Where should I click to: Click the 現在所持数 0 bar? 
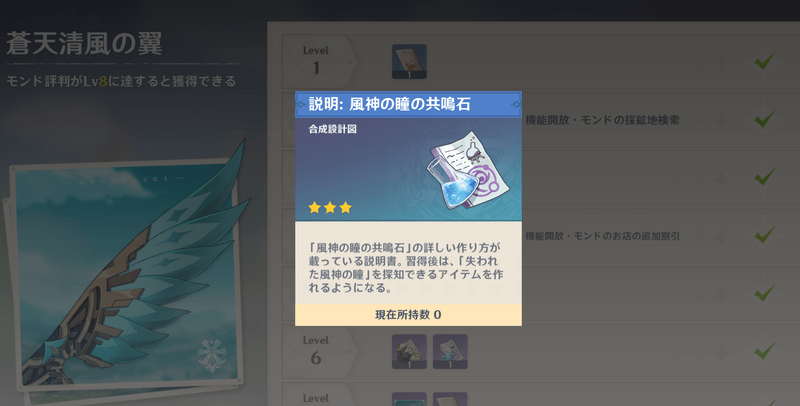(x=408, y=315)
